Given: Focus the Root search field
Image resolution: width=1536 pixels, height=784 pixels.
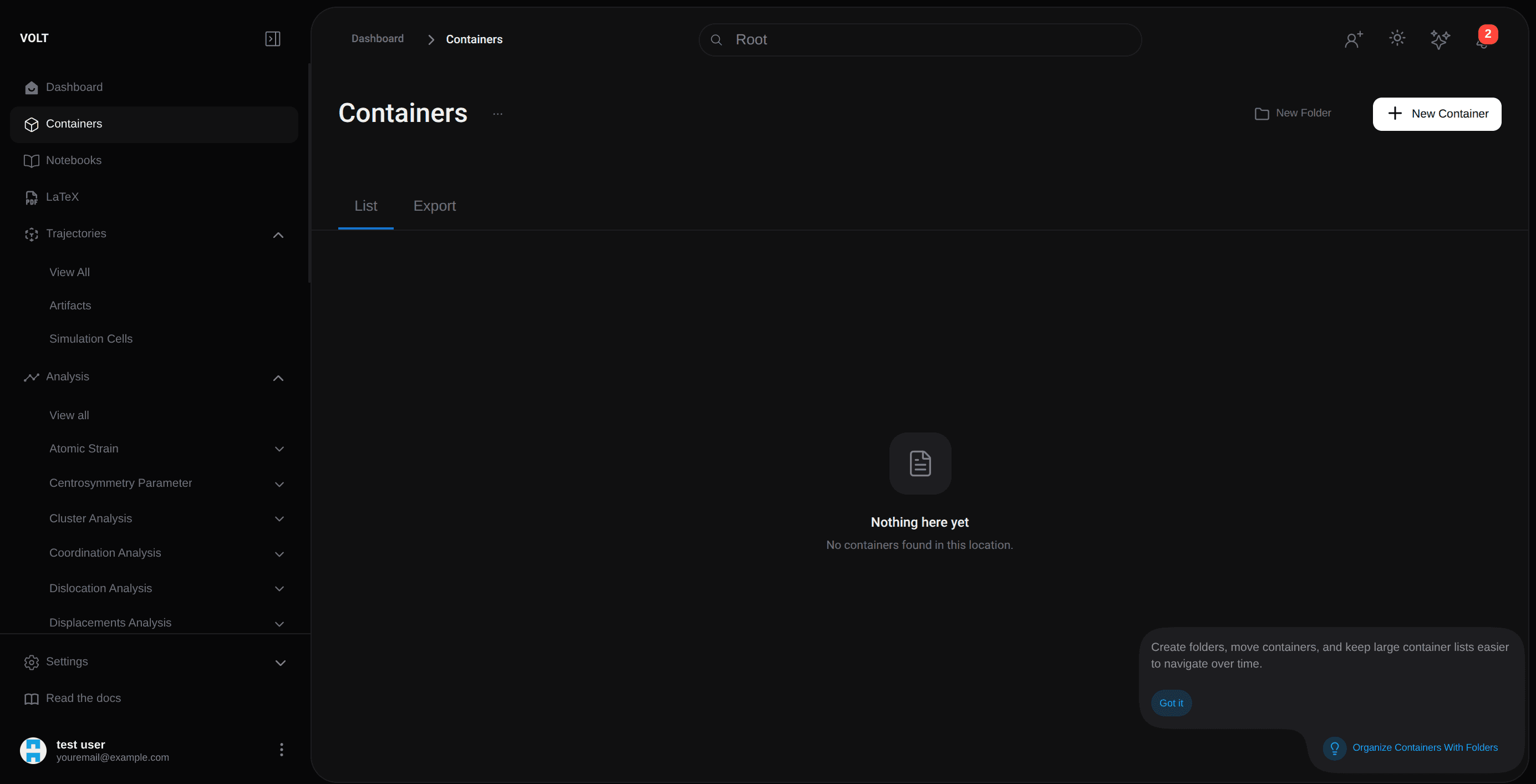Looking at the screenshot, I should [x=920, y=40].
